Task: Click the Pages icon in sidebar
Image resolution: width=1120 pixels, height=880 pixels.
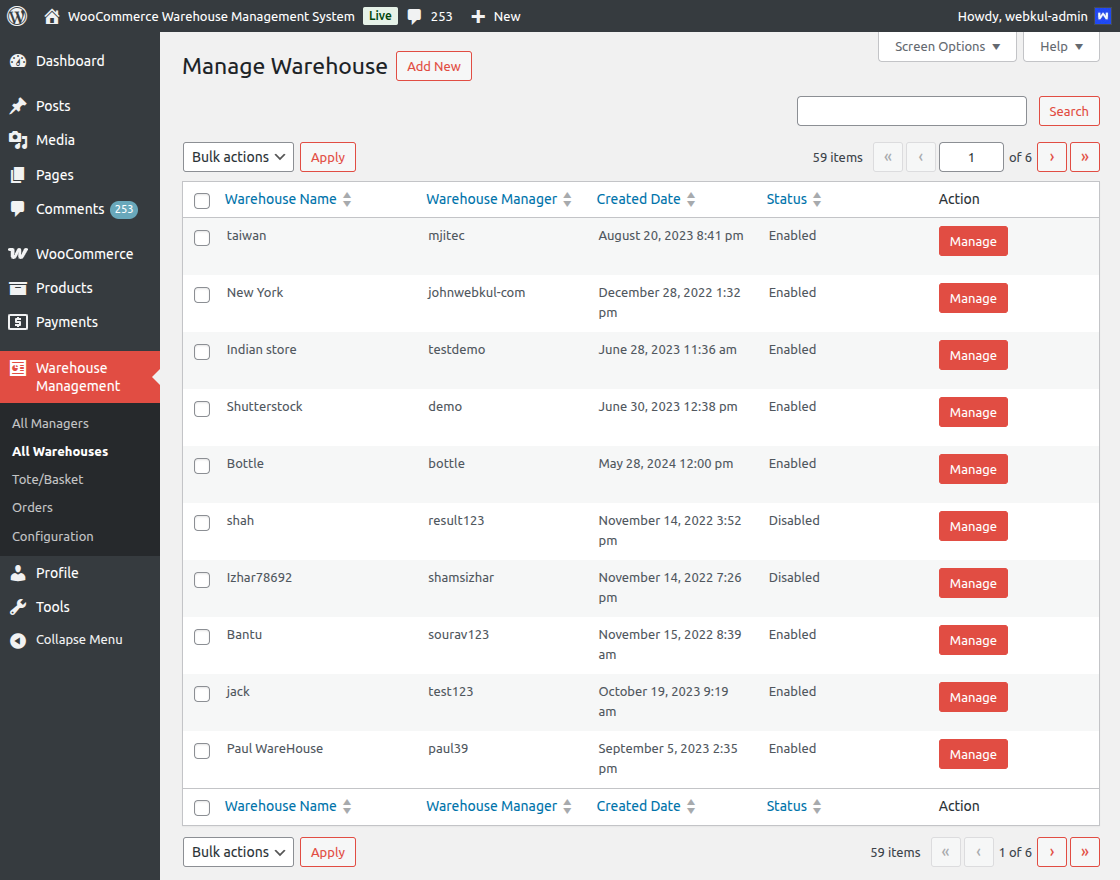Action: click(x=18, y=175)
